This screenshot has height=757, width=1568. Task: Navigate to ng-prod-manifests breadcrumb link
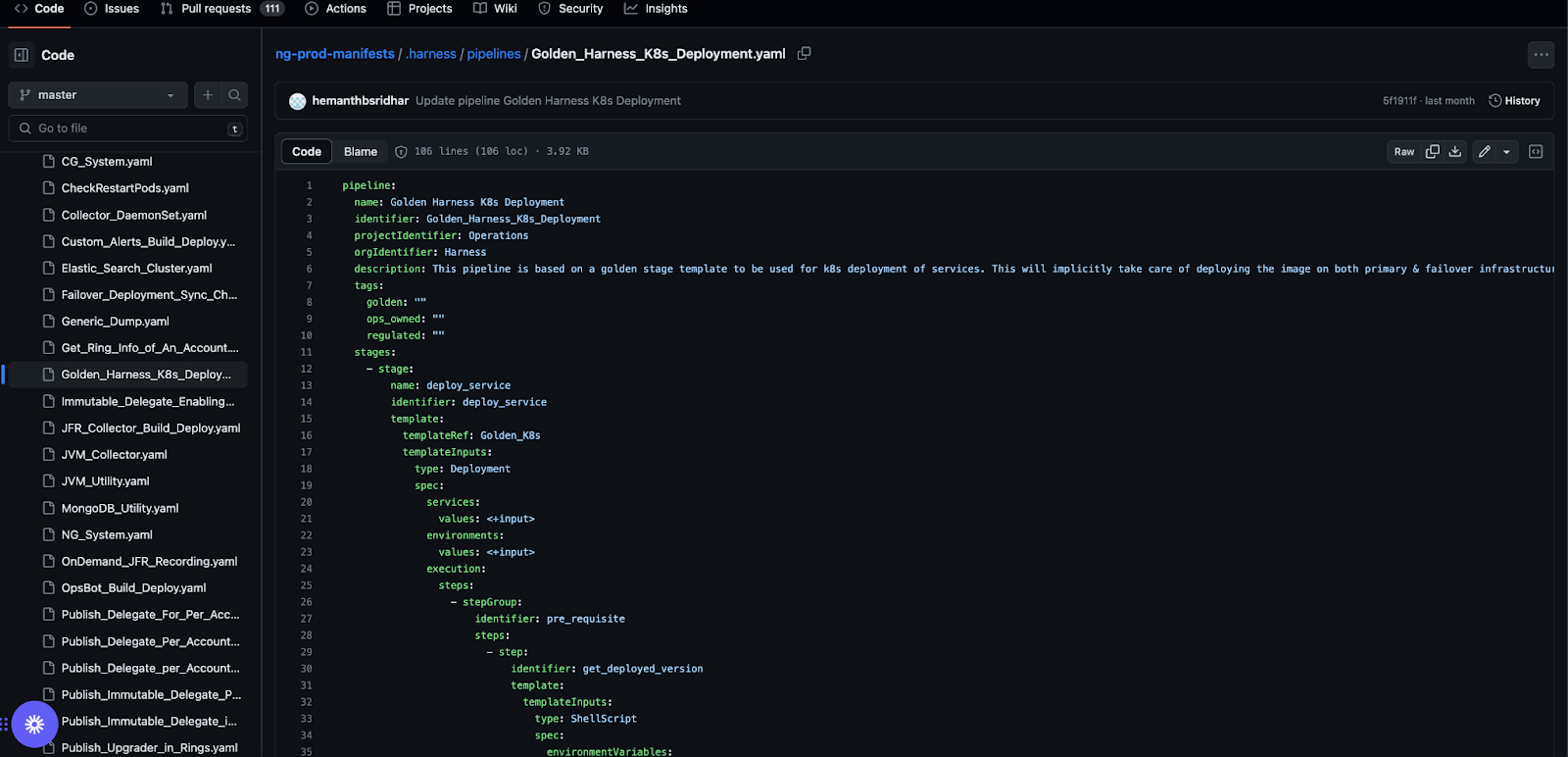coord(335,54)
